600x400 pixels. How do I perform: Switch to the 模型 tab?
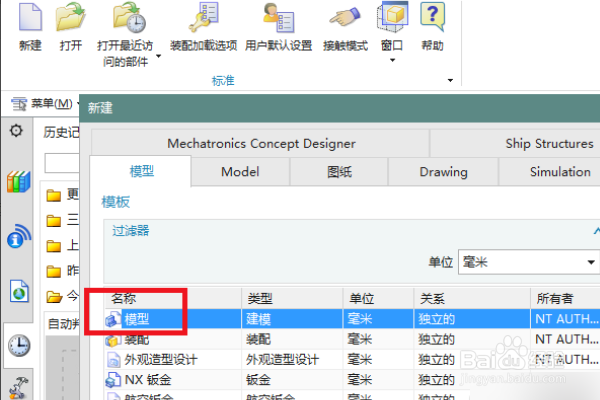point(141,171)
